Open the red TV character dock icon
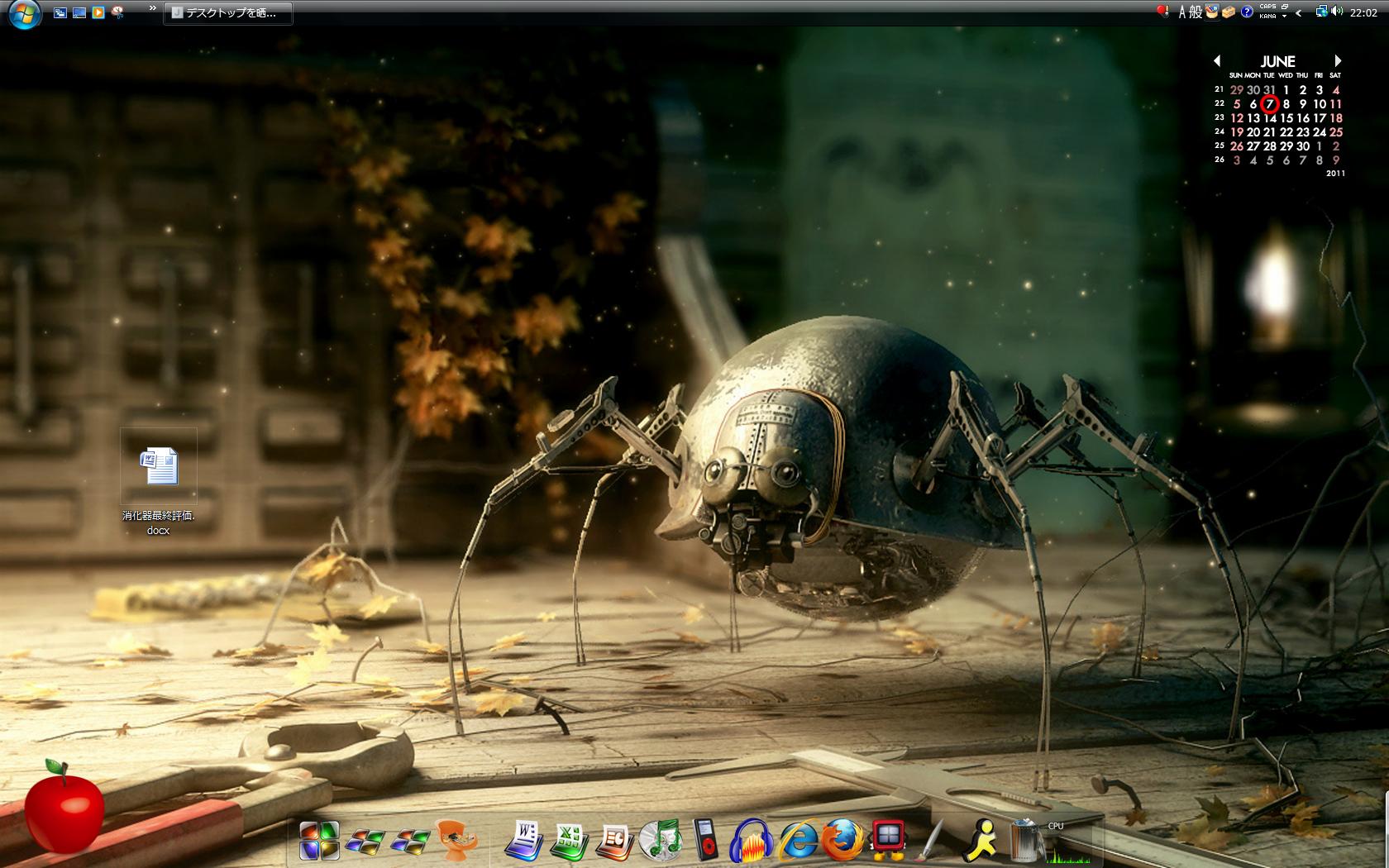Image resolution: width=1389 pixels, height=868 pixels. pos(889,840)
